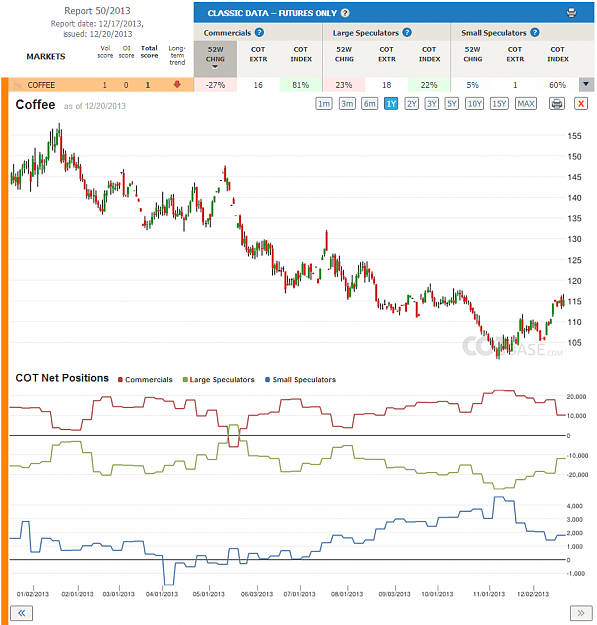The image size is (597, 625).
Task: Click the red long-term trend down arrow
Action: pyautogui.click(x=177, y=85)
